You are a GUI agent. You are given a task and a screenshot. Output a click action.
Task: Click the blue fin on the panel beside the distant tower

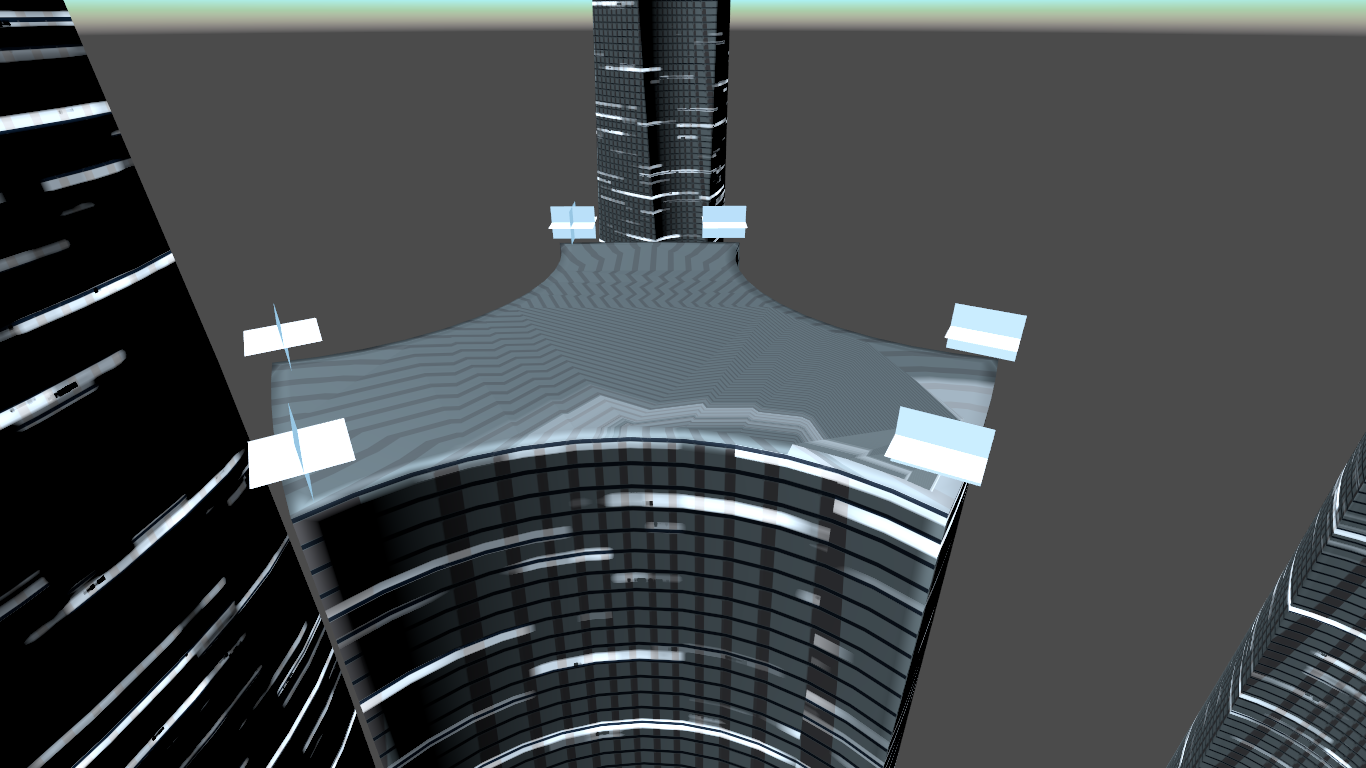pos(573,222)
